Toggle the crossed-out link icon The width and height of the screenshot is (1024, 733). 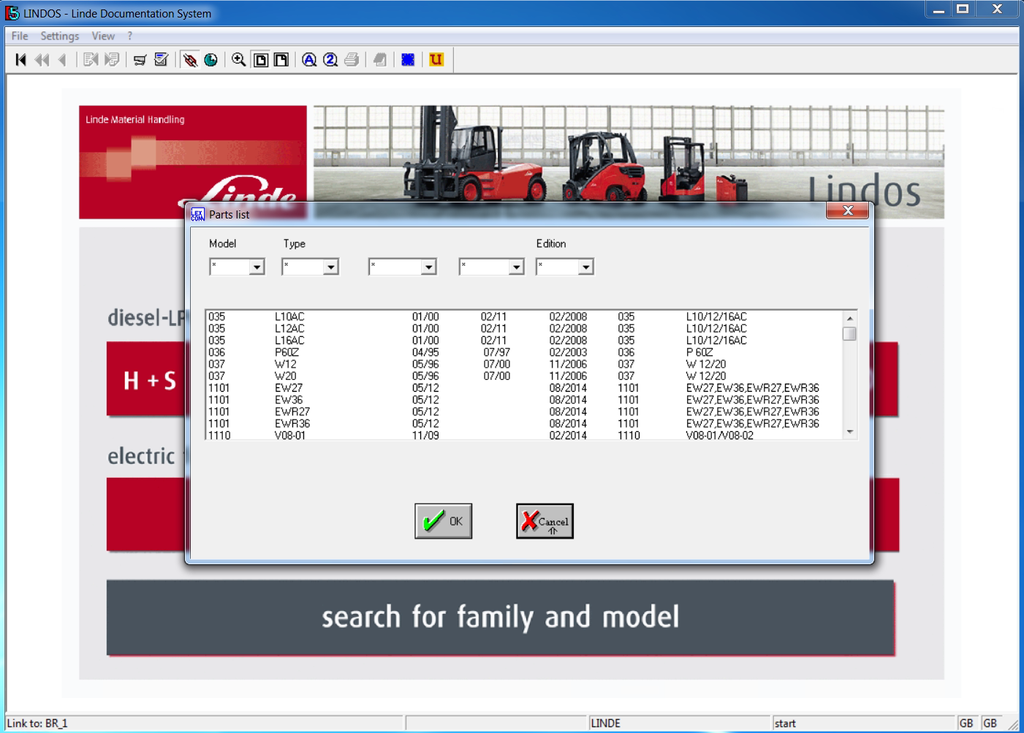[x=190, y=60]
